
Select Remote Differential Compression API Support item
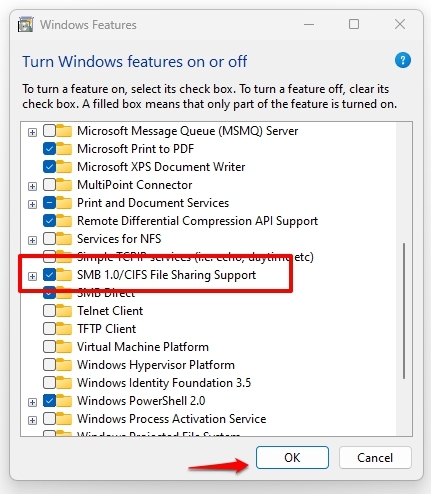197,221
